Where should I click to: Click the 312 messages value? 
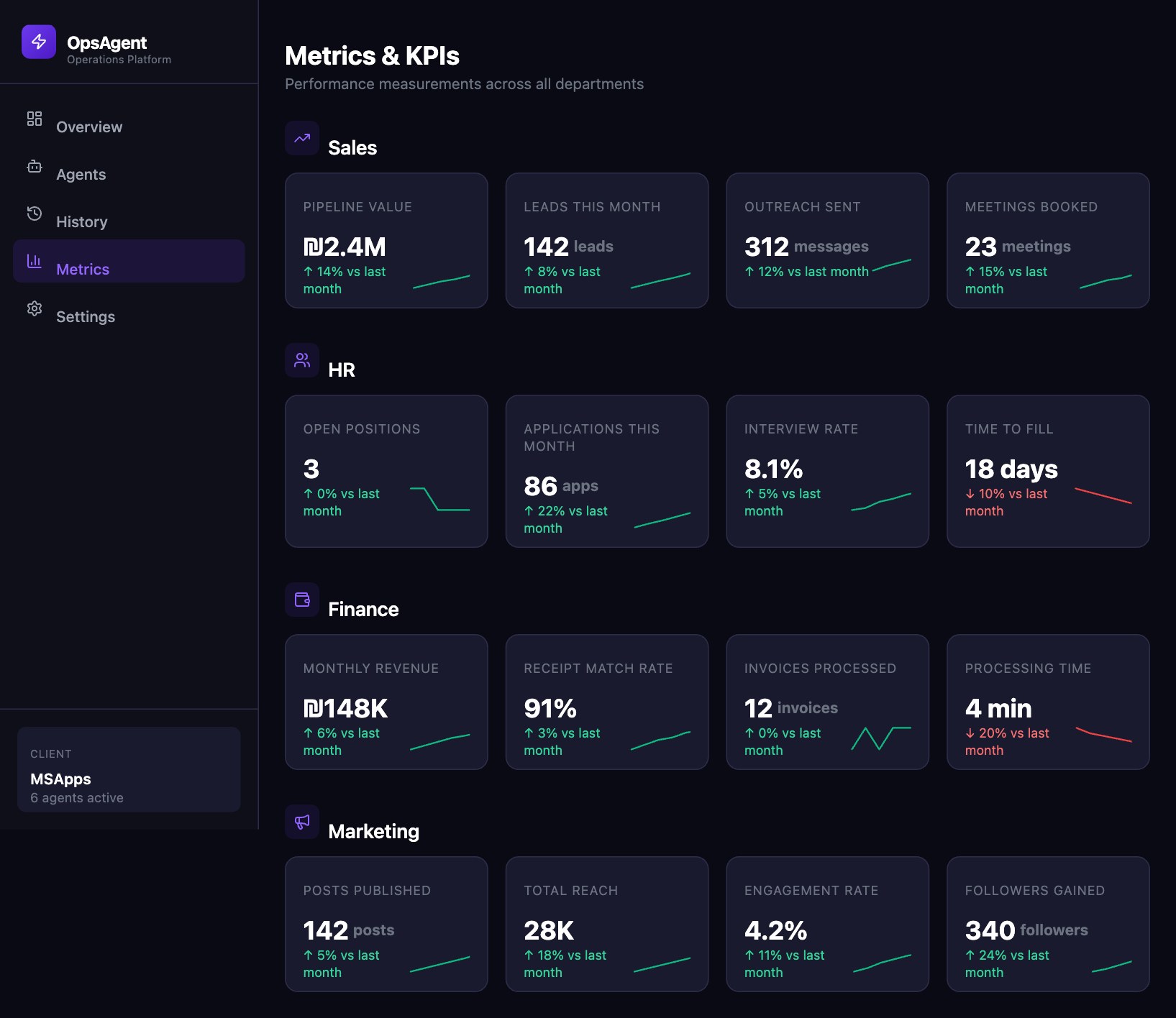(806, 247)
